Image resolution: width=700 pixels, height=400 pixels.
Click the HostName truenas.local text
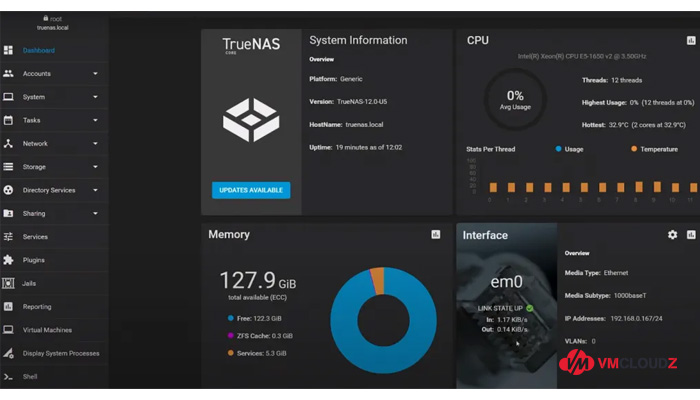click(x=346, y=125)
